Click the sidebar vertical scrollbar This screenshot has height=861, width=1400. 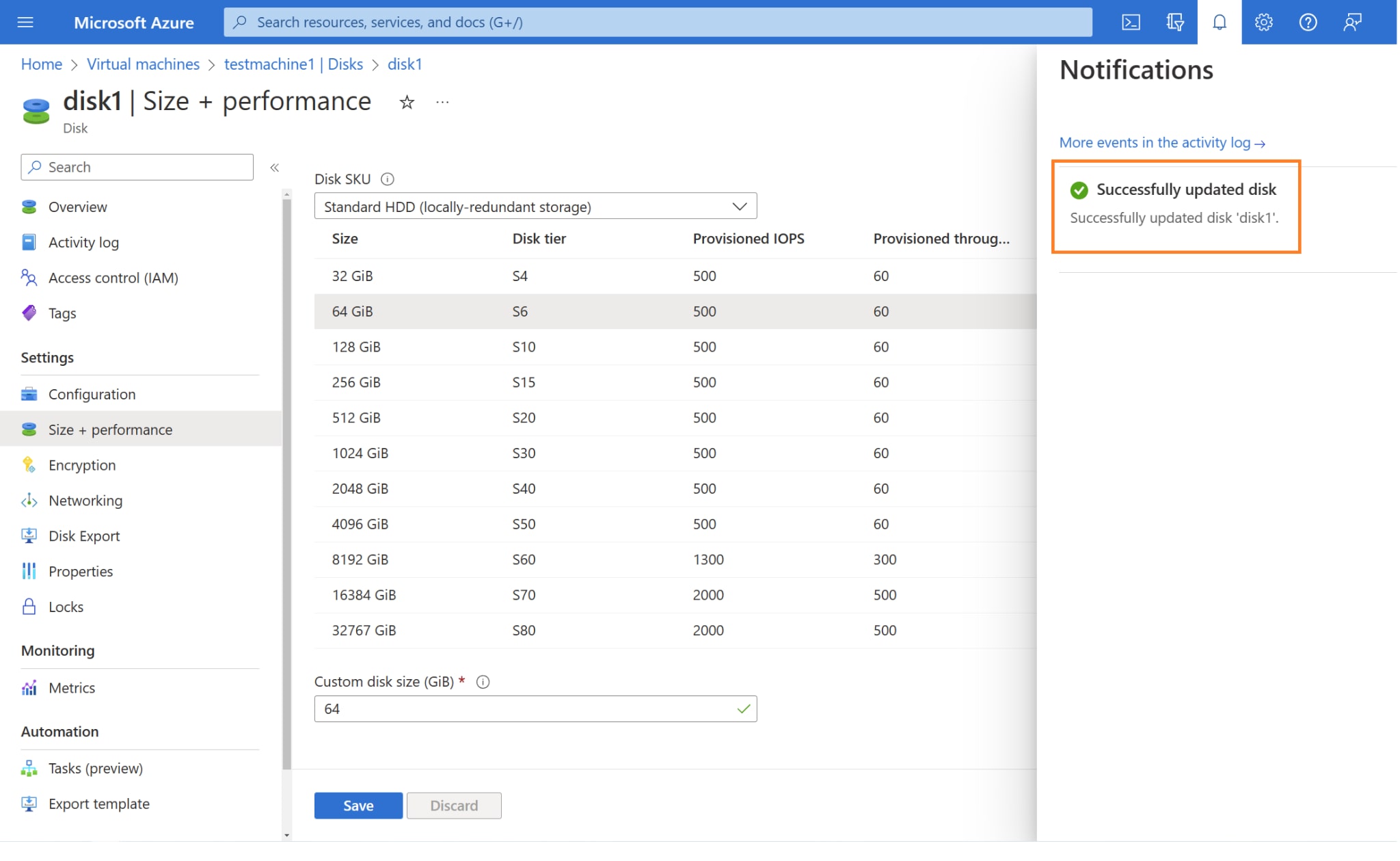(286, 479)
